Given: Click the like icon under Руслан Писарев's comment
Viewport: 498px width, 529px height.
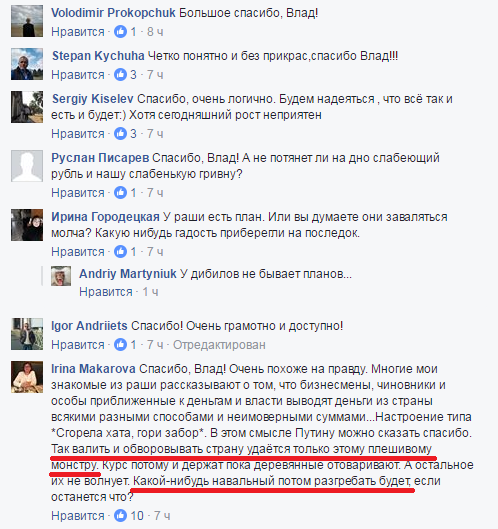Looking at the screenshot, I should 120,193.
